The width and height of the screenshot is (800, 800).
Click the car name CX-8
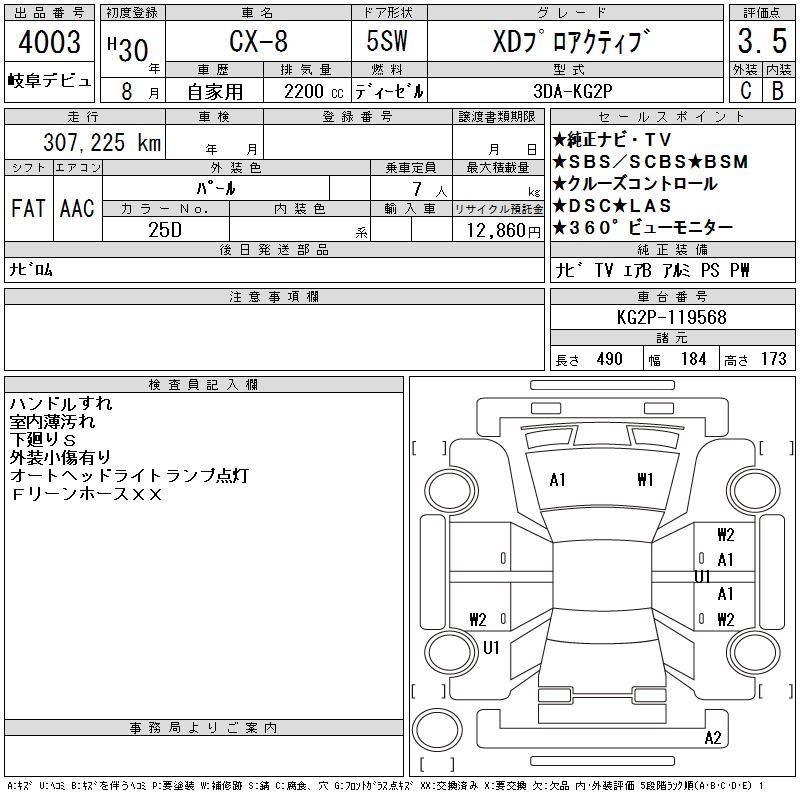coord(256,42)
